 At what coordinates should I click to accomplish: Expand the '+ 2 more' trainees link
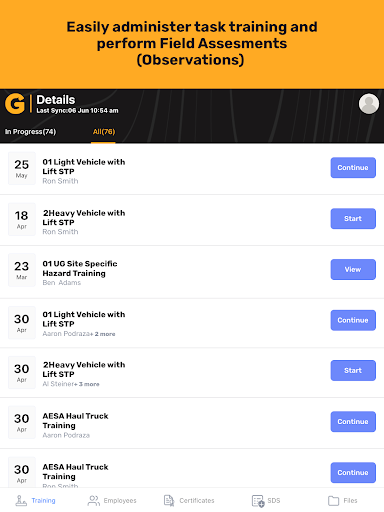tap(103, 334)
